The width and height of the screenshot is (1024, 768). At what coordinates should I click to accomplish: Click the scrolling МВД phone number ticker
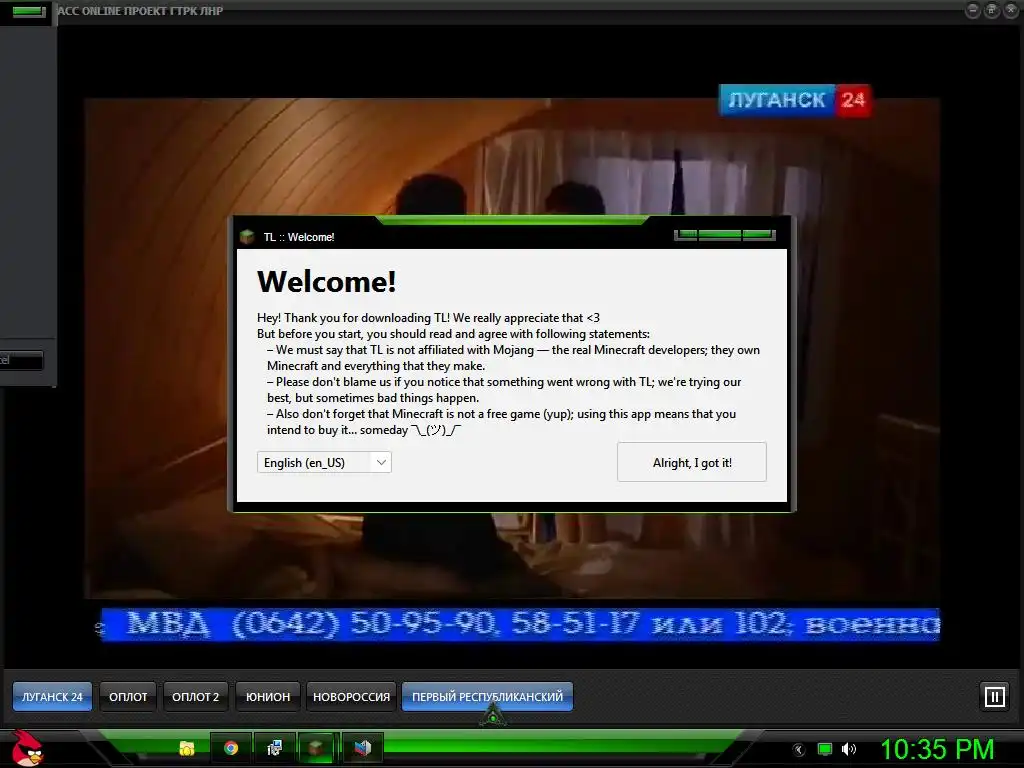coord(520,624)
